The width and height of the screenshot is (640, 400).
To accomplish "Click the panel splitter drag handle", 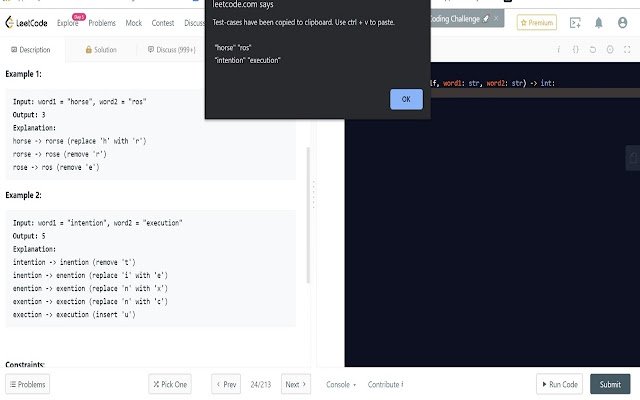I will tap(313, 195).
